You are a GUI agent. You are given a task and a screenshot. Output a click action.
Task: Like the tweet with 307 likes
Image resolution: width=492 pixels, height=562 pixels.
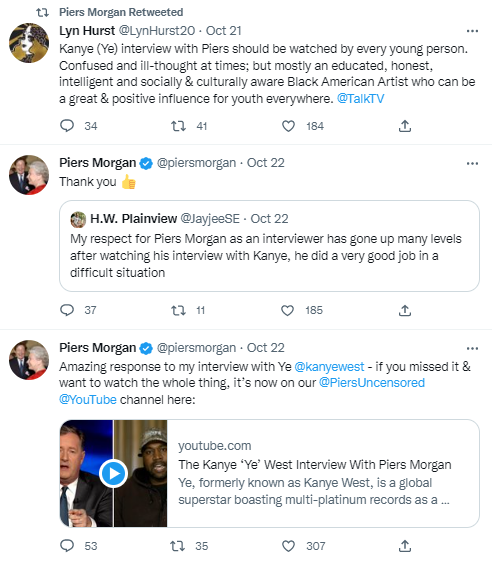pyautogui.click(x=288, y=546)
